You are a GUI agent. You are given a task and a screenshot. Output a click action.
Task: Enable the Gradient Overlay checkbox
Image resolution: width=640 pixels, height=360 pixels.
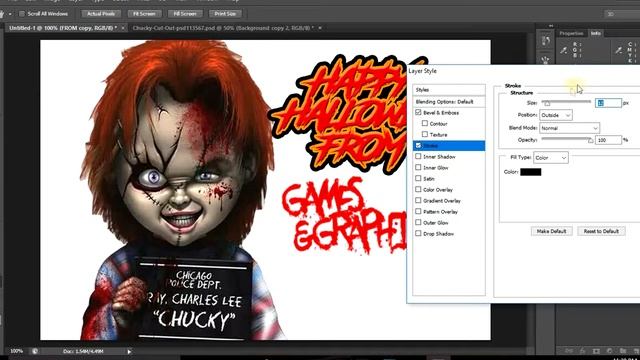point(418,200)
